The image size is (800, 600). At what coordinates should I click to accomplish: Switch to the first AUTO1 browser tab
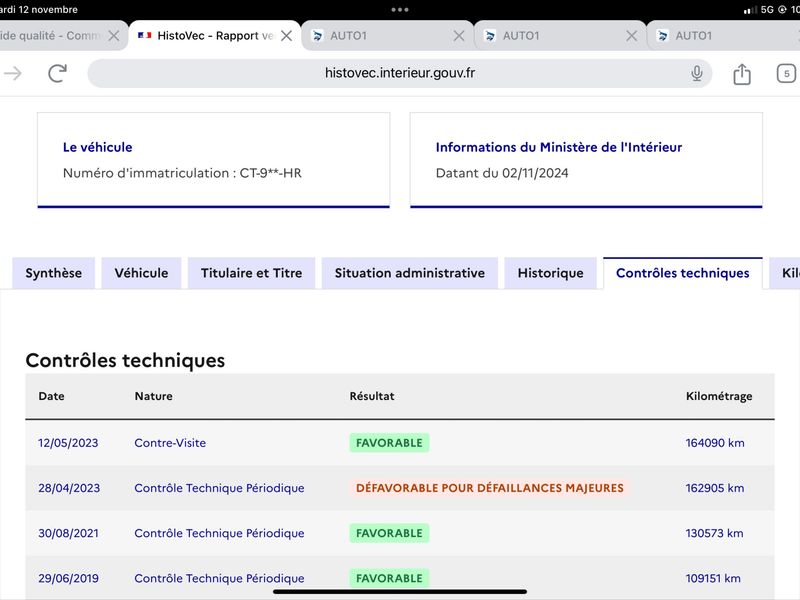[388, 36]
